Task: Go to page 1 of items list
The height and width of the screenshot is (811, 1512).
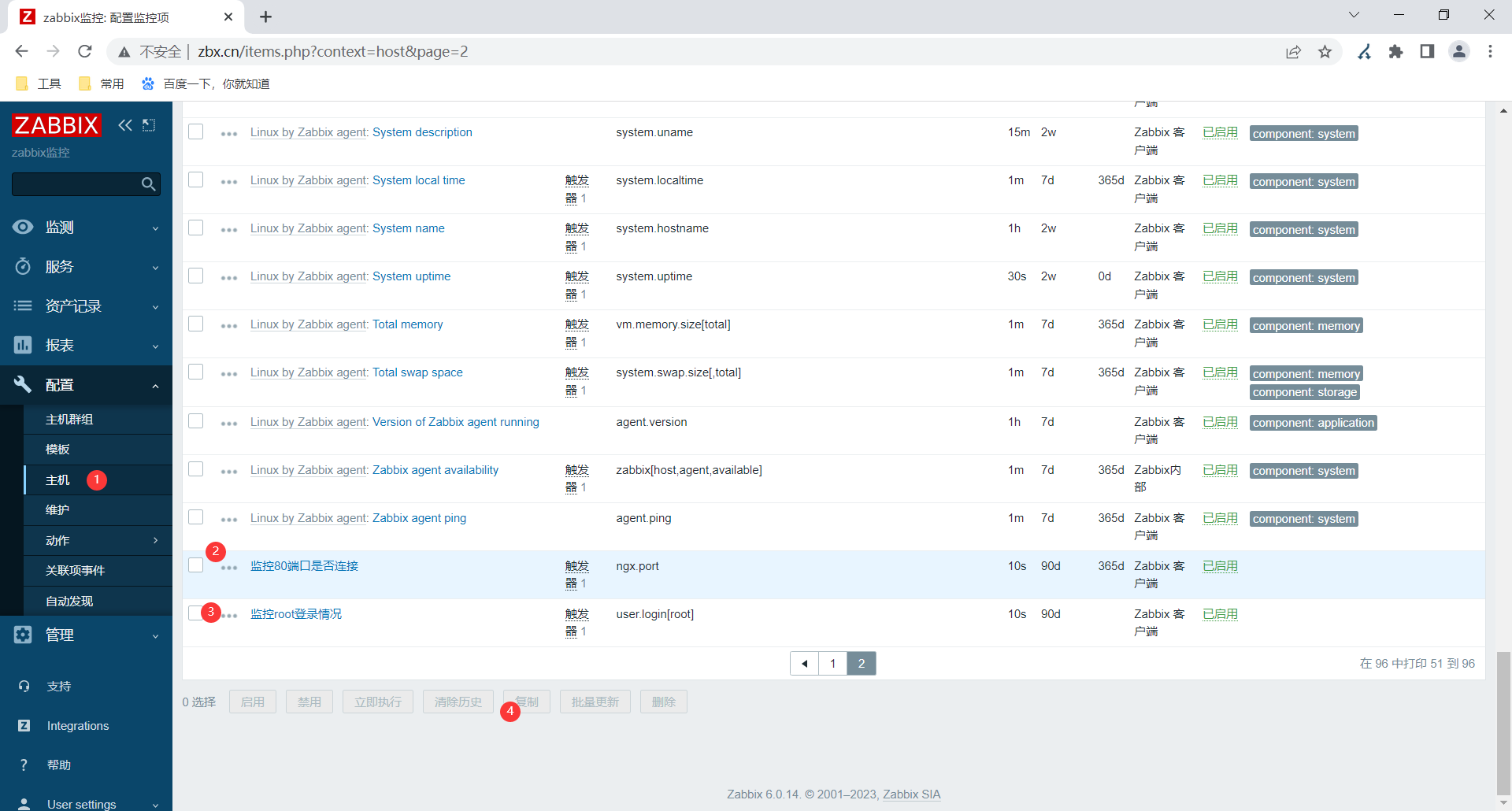Action: [832, 664]
